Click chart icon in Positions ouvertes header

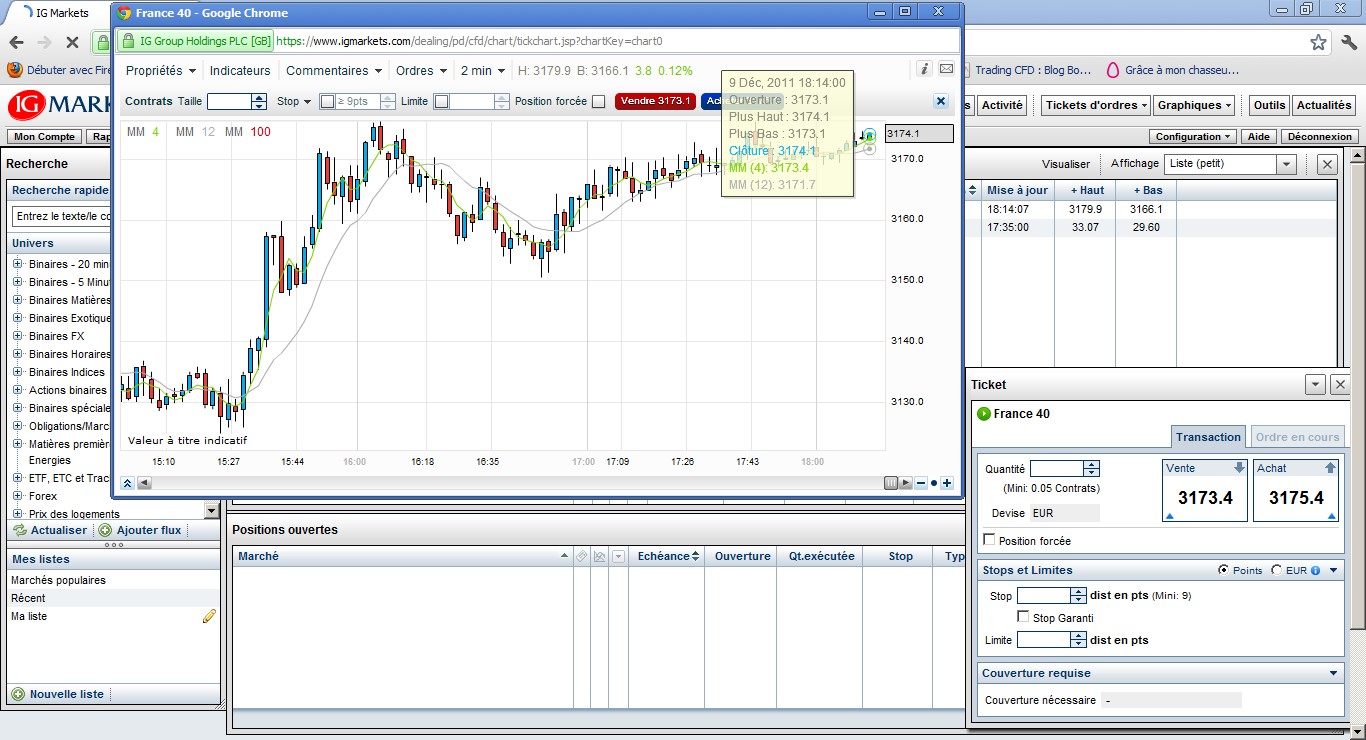(600, 556)
